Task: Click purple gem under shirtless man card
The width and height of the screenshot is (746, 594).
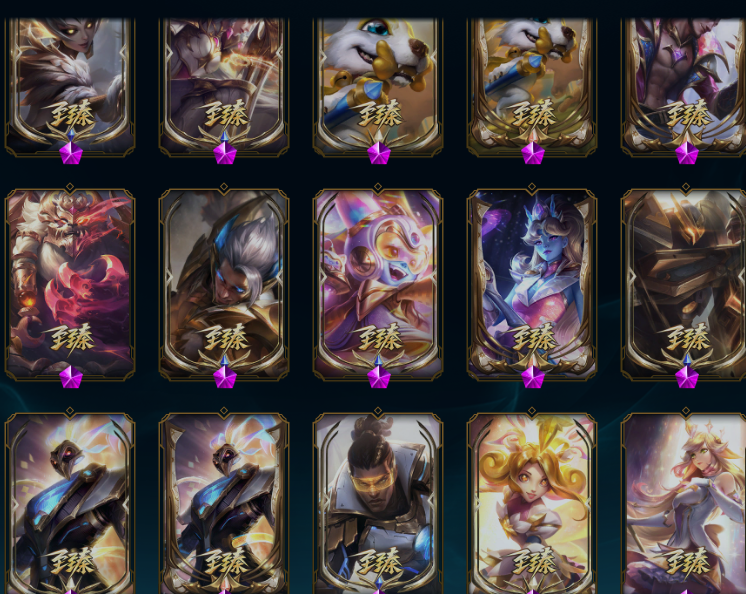Action: [x=687, y=153]
